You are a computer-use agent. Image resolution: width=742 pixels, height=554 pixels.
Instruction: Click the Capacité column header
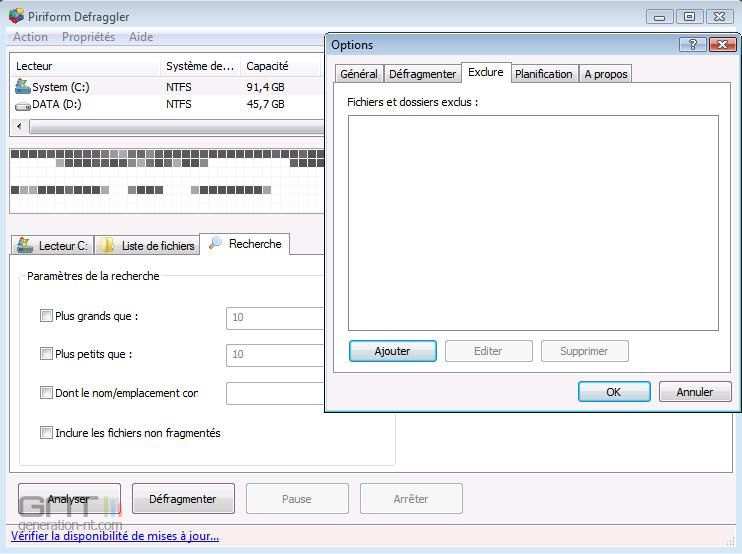point(282,66)
